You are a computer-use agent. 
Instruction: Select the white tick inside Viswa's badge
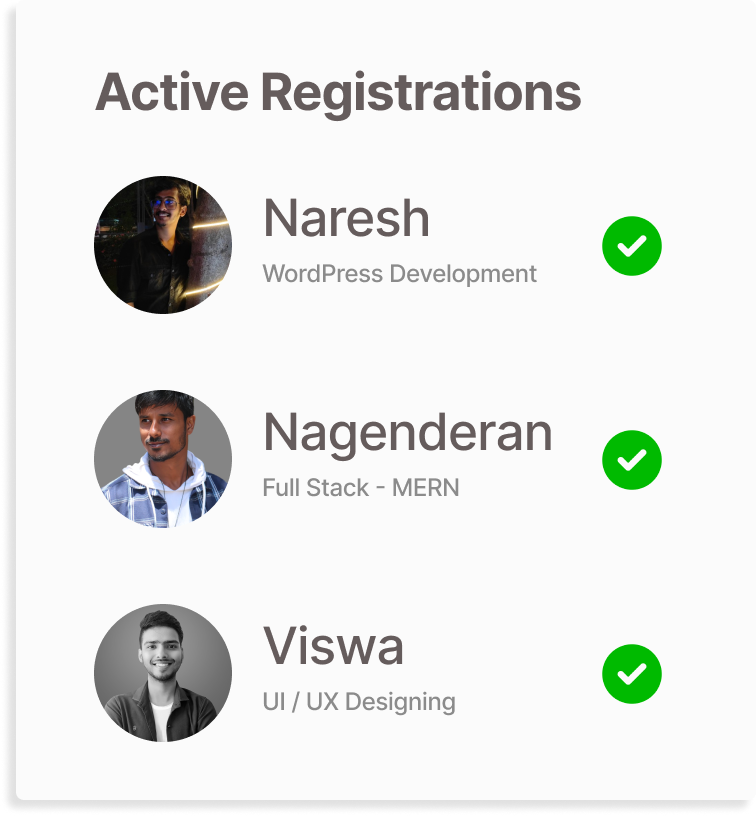tap(631, 672)
